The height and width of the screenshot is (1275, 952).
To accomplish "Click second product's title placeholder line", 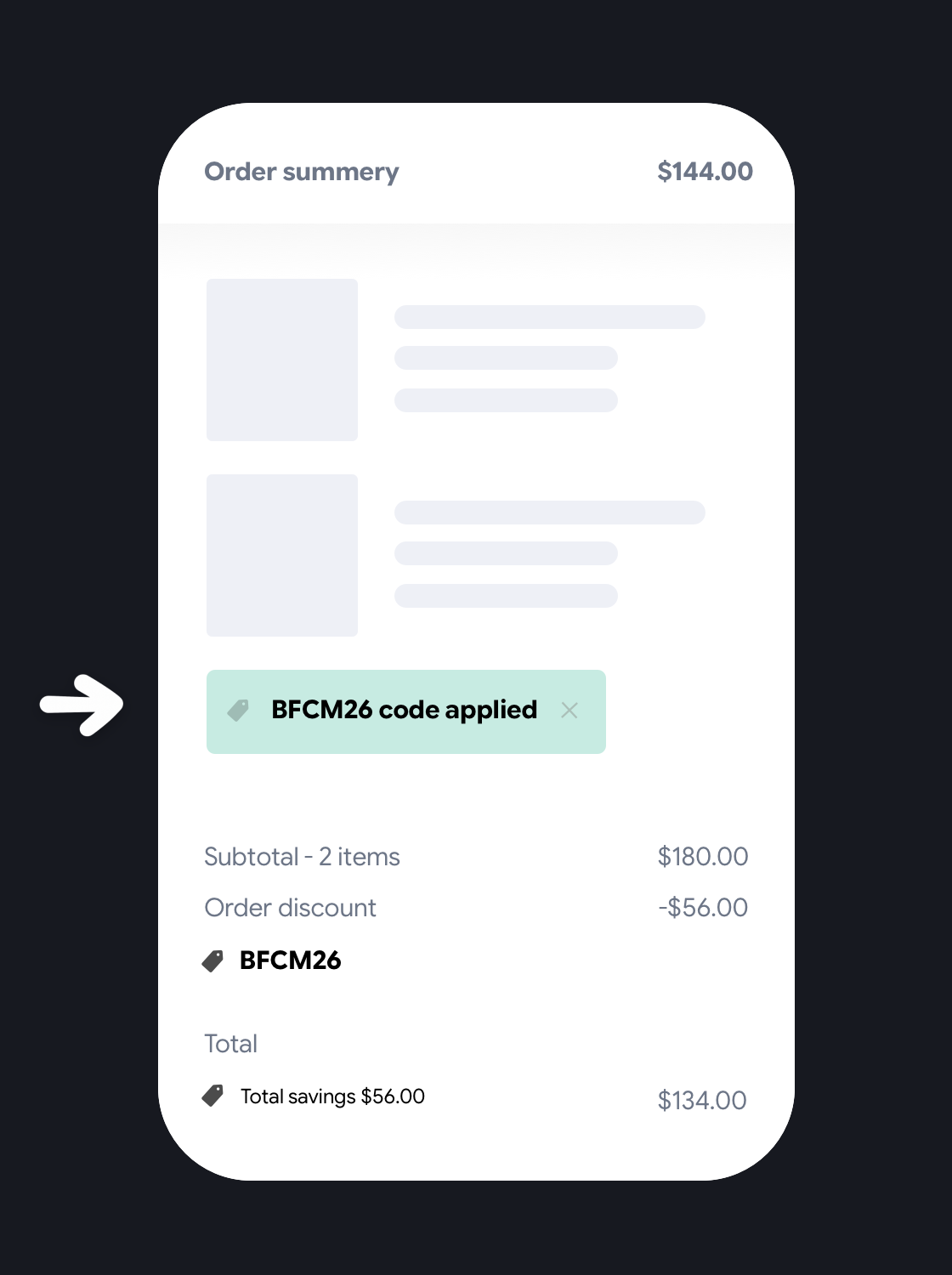I will click(x=549, y=513).
